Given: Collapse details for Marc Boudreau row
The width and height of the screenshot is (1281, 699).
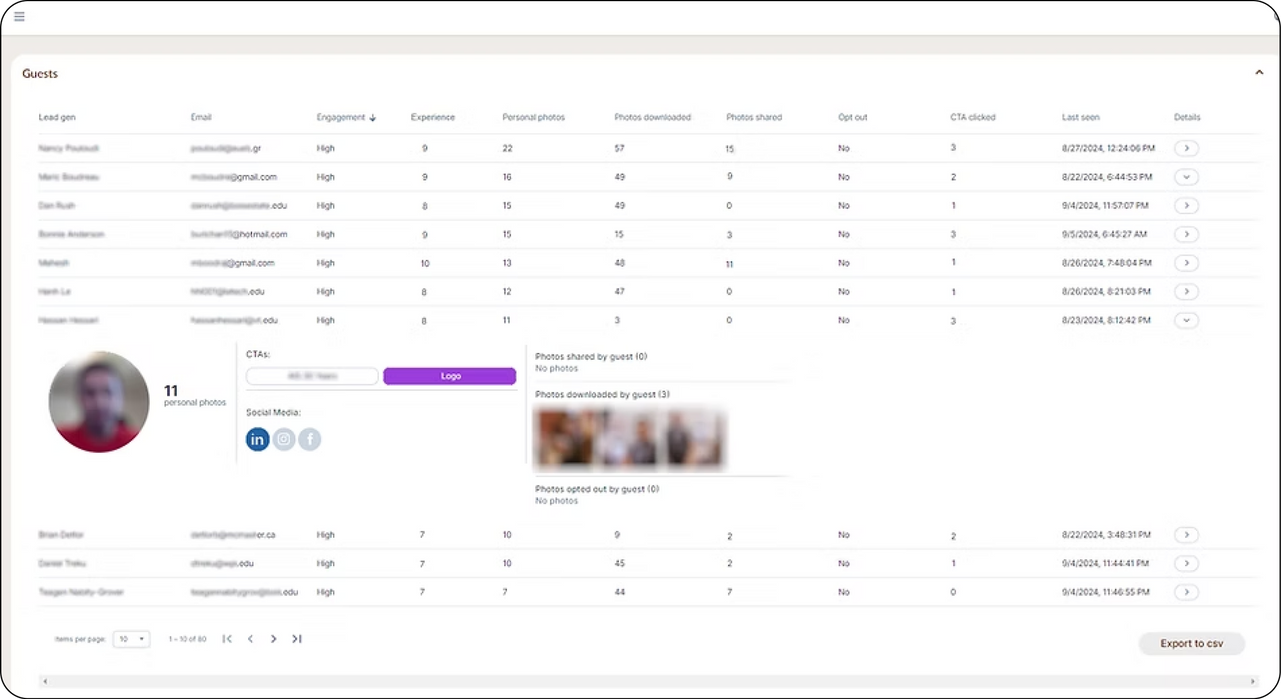Looking at the screenshot, I should (1186, 177).
